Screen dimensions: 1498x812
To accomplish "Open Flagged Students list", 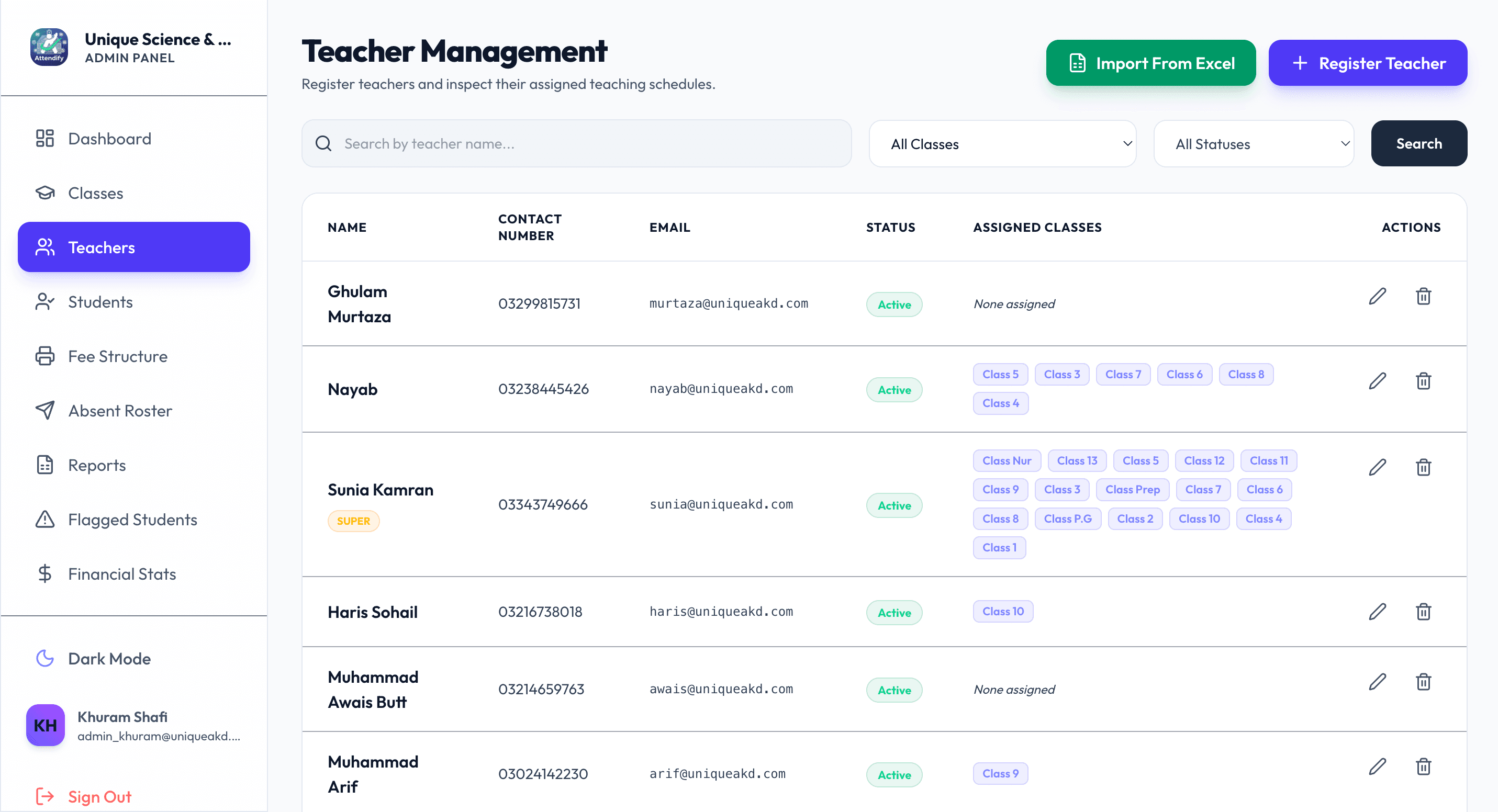I will [134, 520].
